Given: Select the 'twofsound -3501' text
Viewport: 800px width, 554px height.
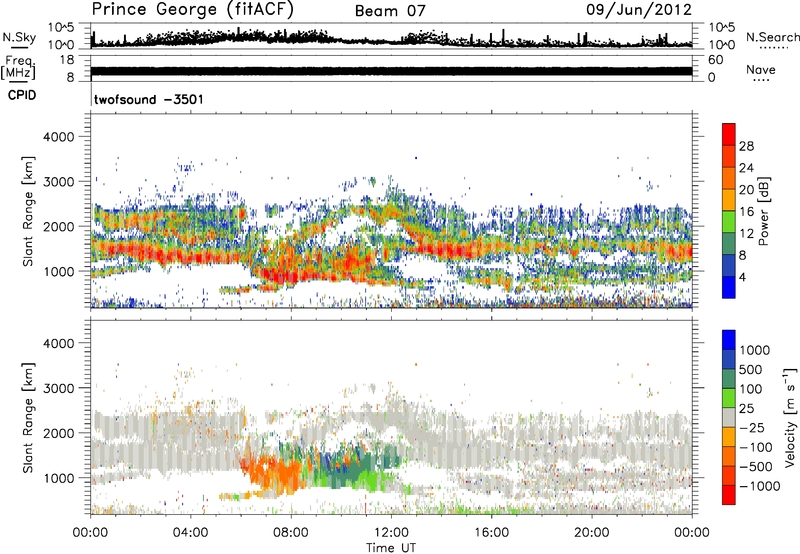Looking at the screenshot, I should click(148, 99).
